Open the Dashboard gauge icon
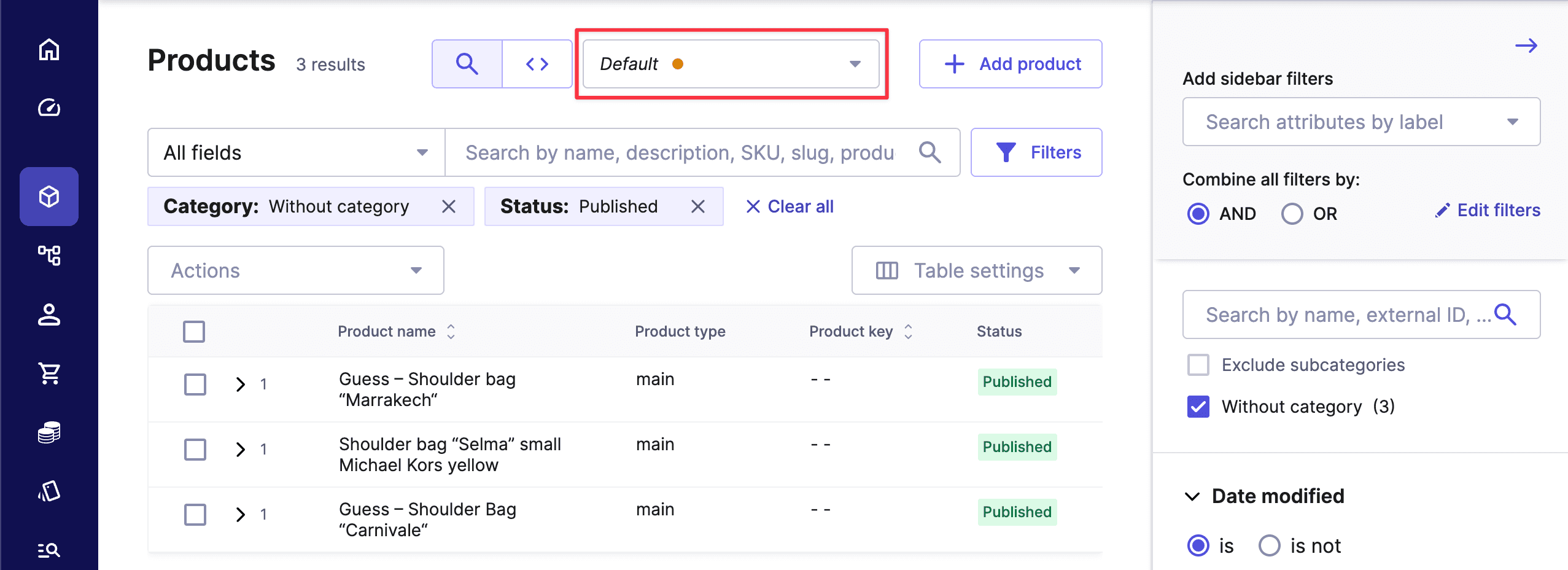 click(49, 107)
